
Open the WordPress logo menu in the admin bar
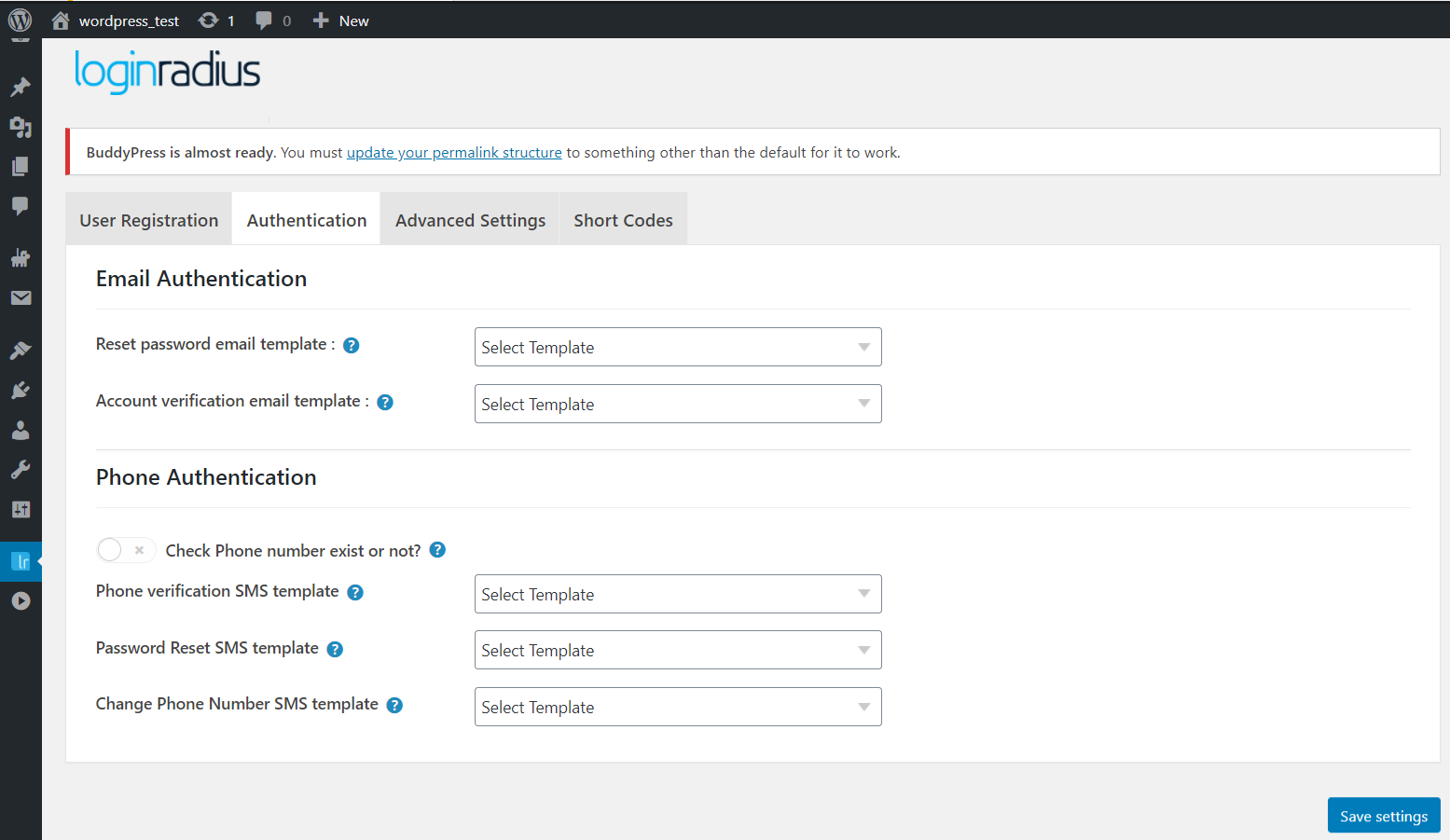(x=20, y=20)
